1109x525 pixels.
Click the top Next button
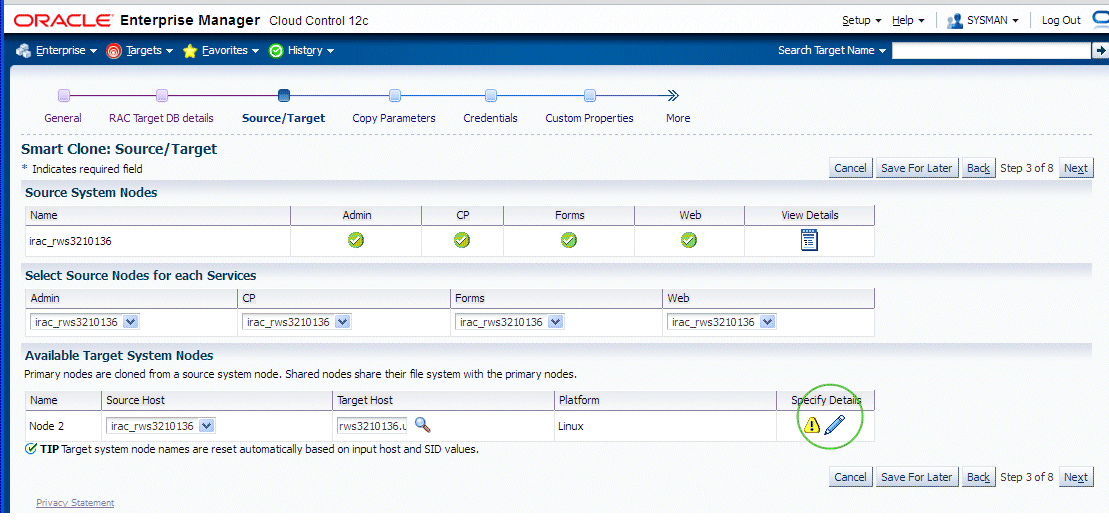[x=1076, y=168]
